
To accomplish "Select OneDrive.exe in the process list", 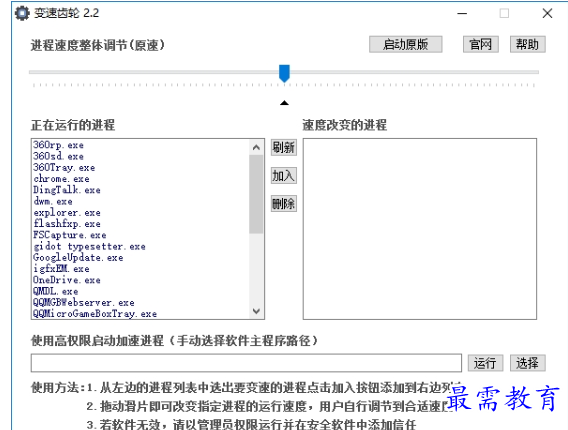I will (67, 280).
